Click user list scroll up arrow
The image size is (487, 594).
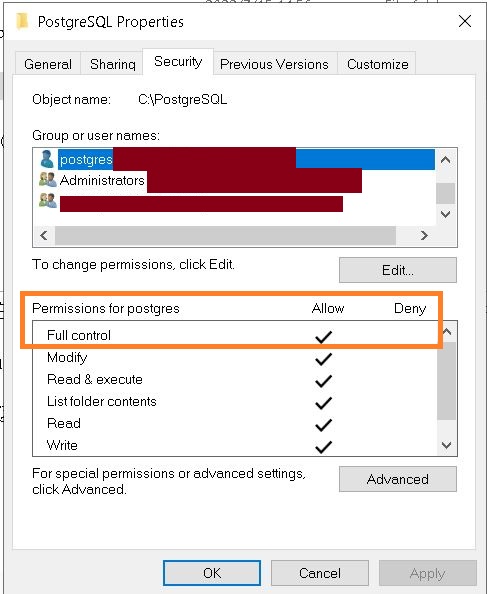point(446,160)
